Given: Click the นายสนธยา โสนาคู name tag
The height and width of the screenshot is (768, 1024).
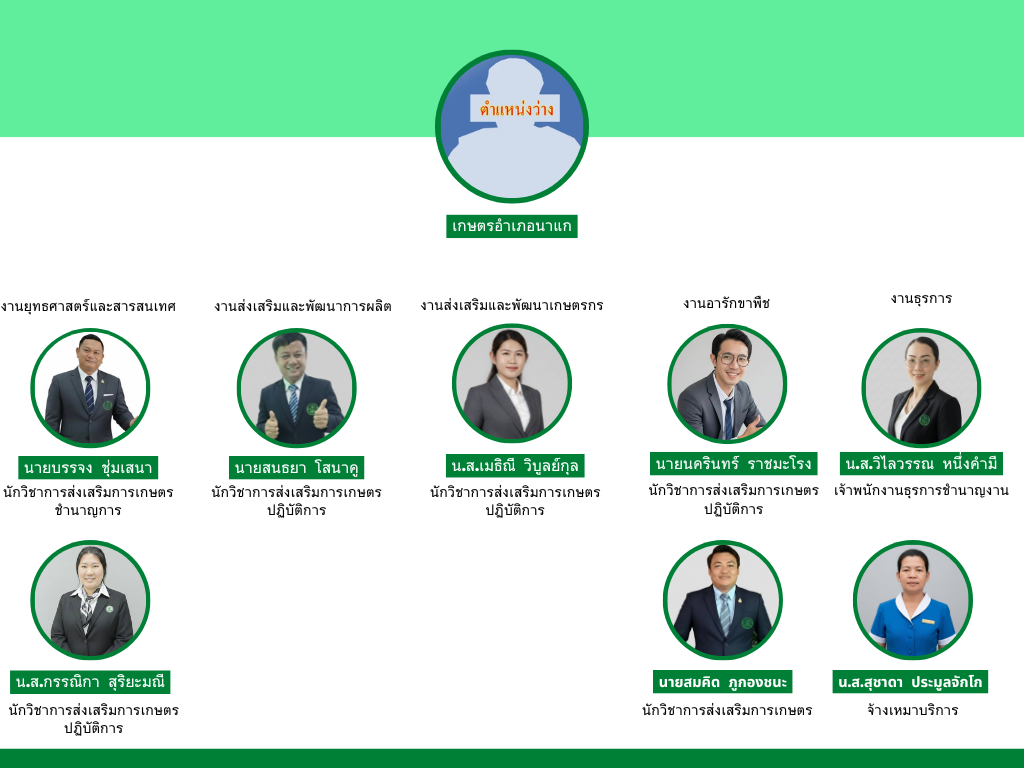Looking at the screenshot, I should click(x=296, y=468).
